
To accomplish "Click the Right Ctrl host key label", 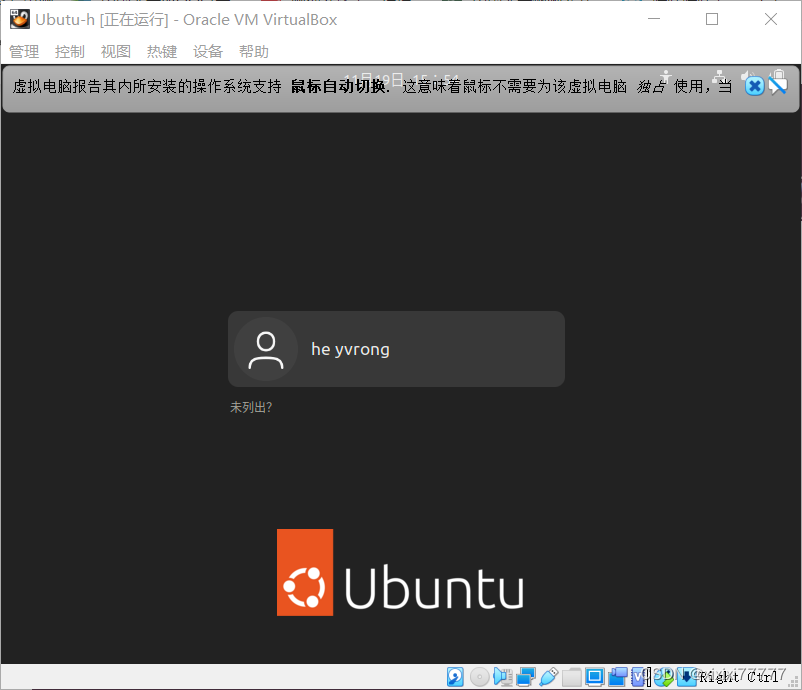I will tap(739, 677).
